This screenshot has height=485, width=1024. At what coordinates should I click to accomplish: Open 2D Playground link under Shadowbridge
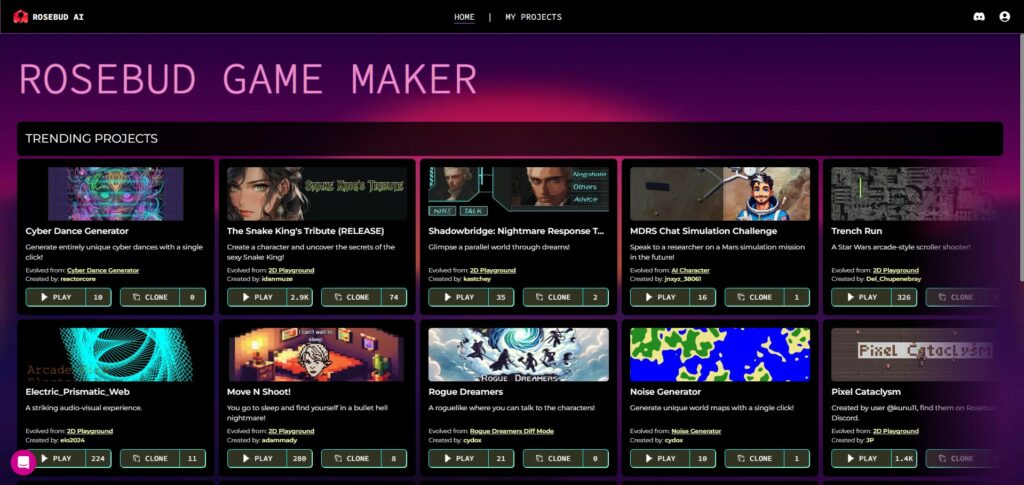click(492, 270)
